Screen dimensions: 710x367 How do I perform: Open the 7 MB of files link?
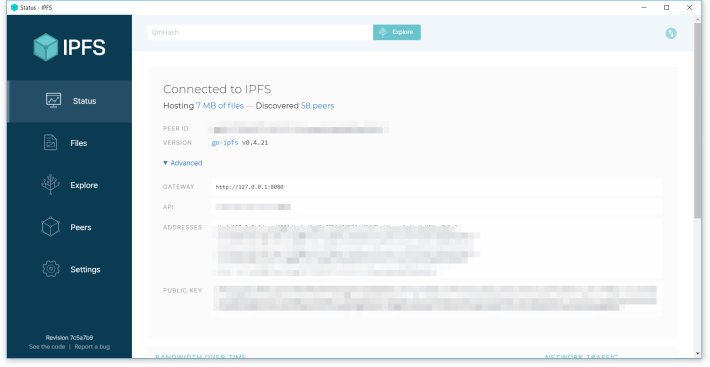220,106
